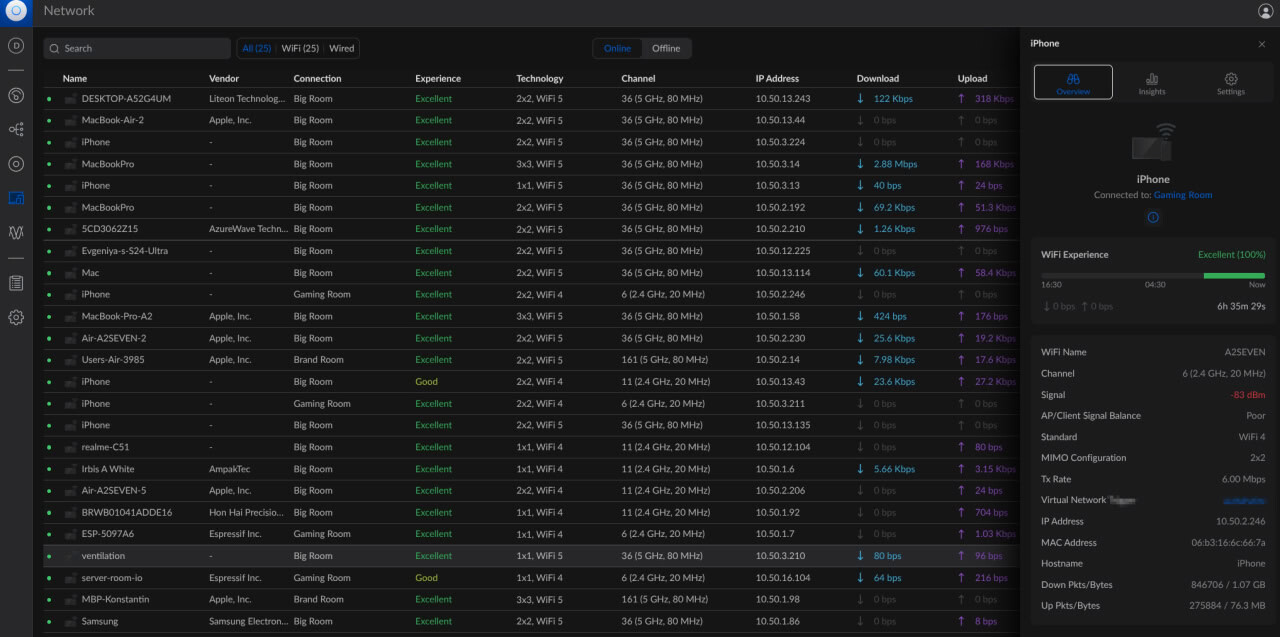Image resolution: width=1280 pixels, height=637 pixels.
Task: Close the iPhone details panel
Action: tap(1262, 44)
